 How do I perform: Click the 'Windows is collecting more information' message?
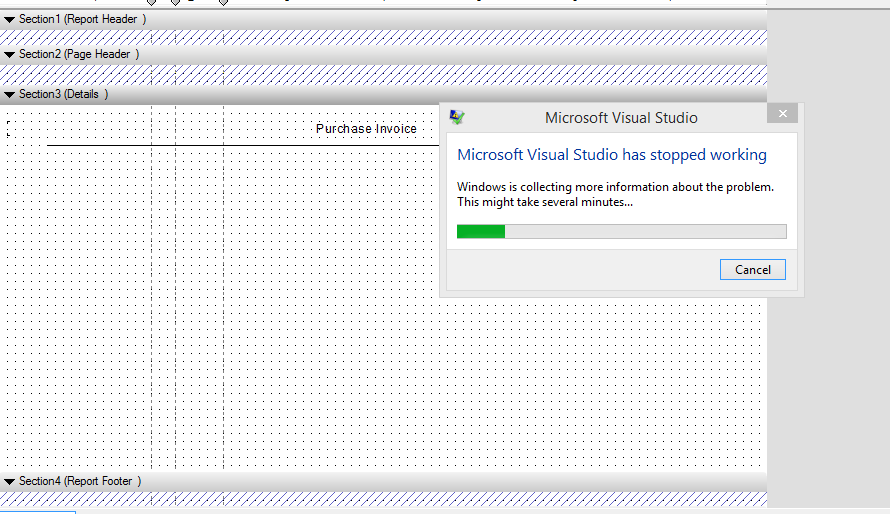[615, 195]
